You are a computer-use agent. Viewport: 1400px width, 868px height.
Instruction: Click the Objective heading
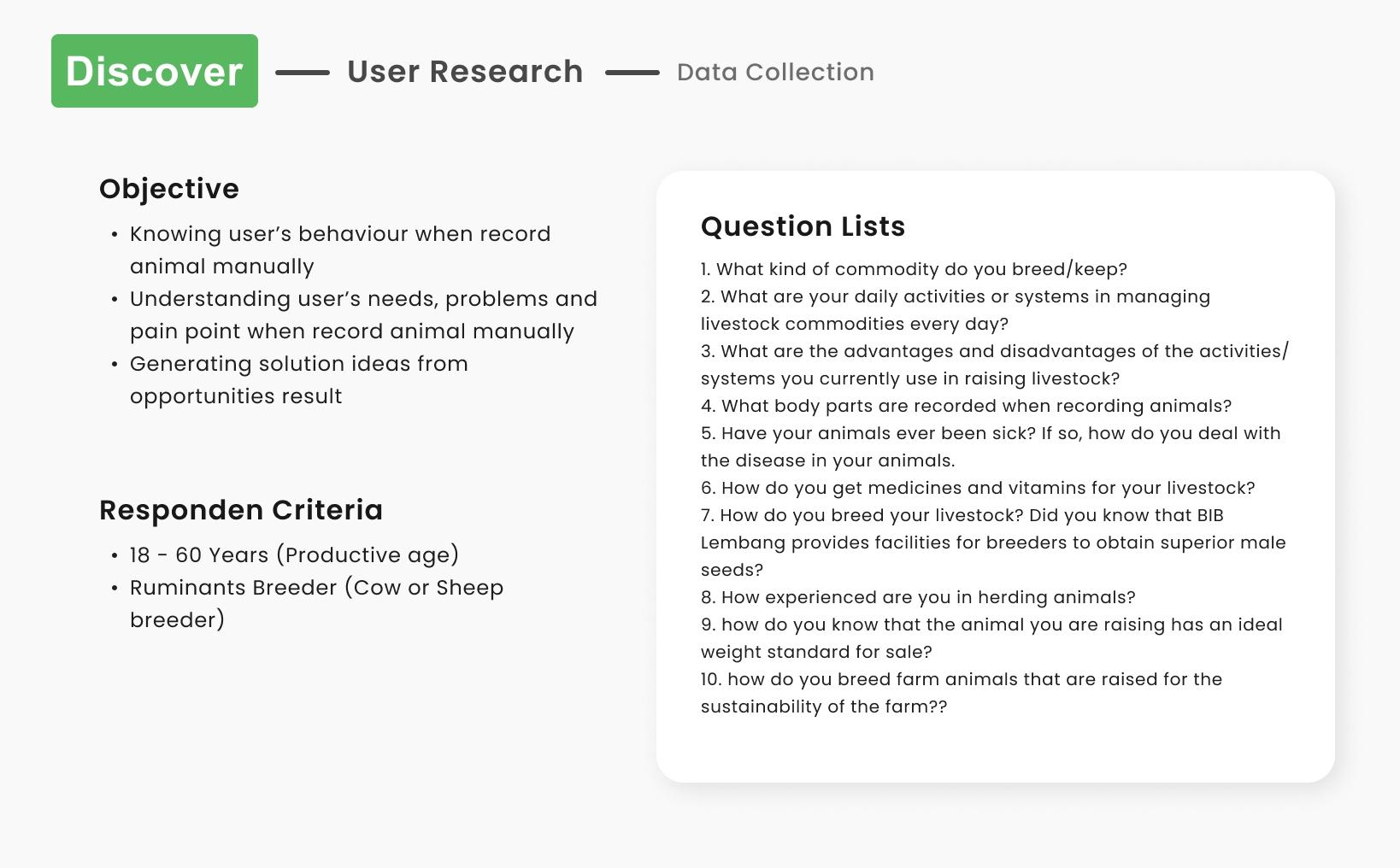(x=169, y=189)
